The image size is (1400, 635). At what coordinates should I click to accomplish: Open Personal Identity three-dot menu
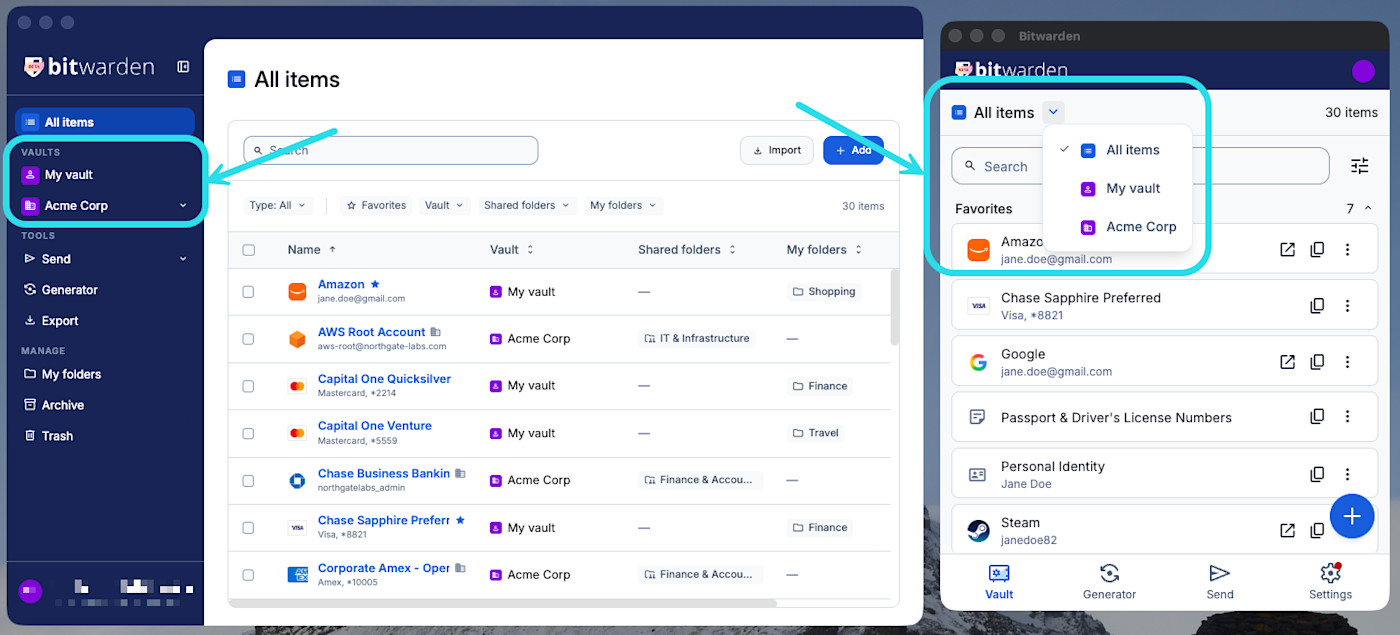pos(1348,474)
